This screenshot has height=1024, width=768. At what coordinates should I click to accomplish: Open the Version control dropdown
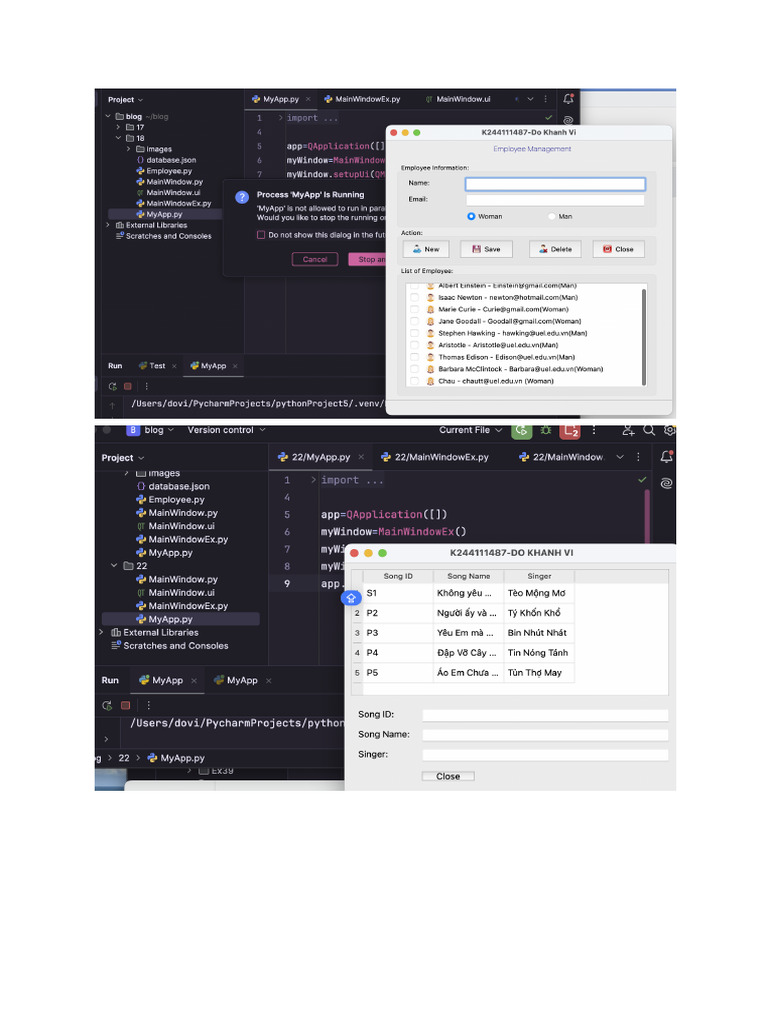(227, 430)
